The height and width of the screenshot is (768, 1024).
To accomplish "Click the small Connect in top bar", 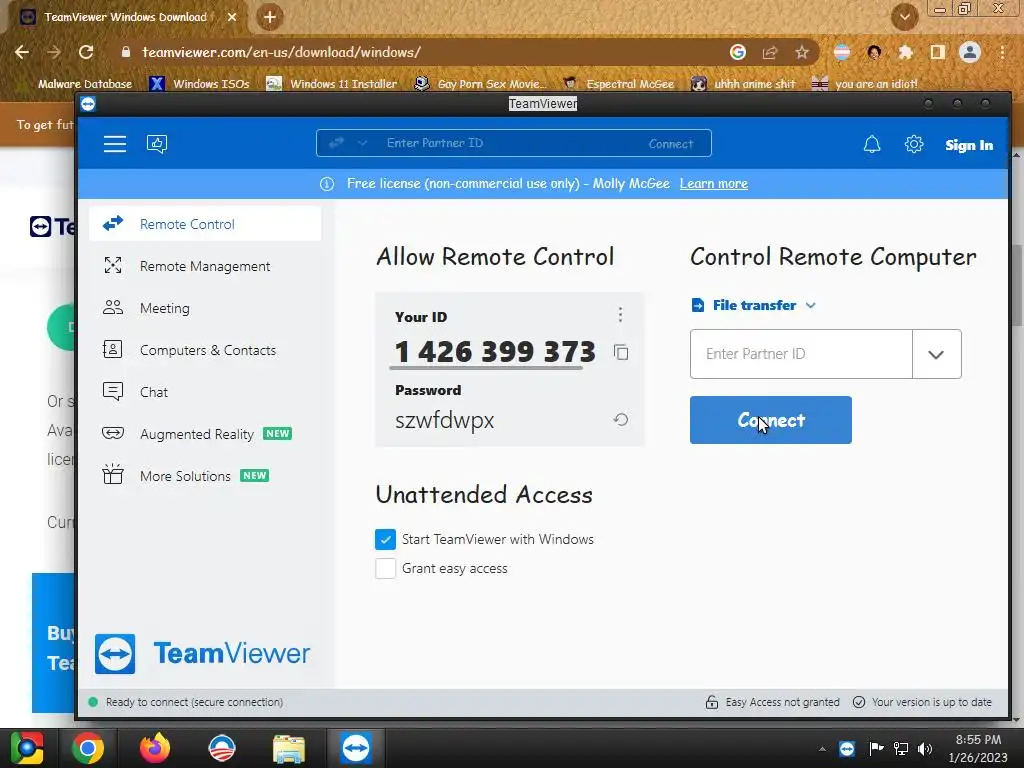I will (671, 144).
